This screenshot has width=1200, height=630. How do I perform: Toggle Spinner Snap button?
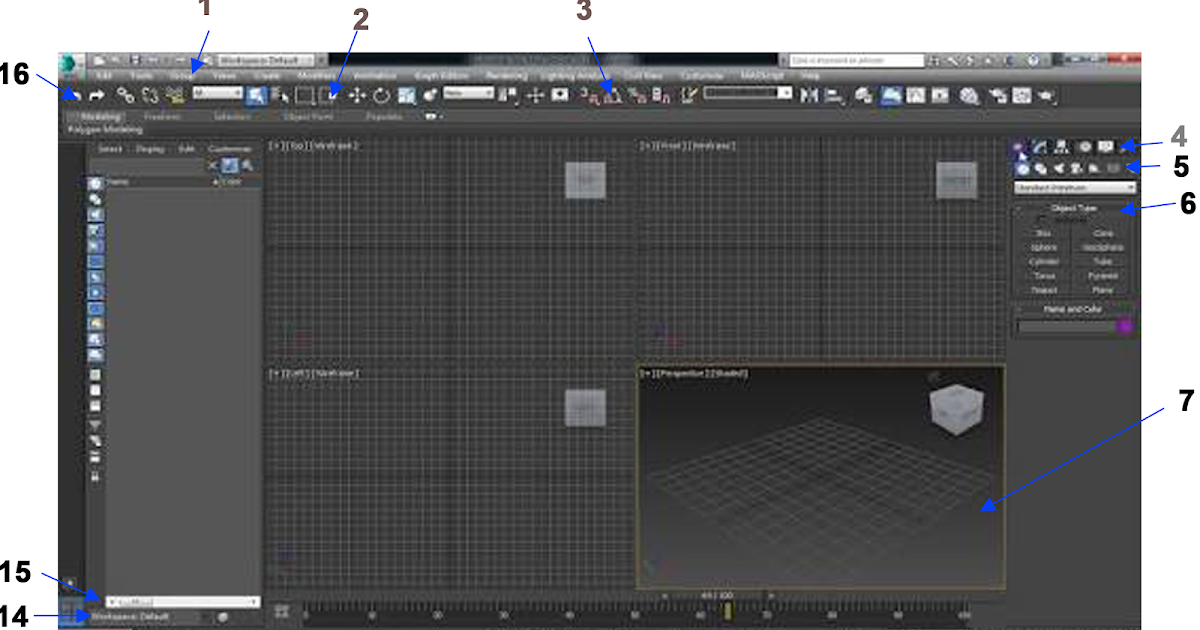[x=660, y=96]
